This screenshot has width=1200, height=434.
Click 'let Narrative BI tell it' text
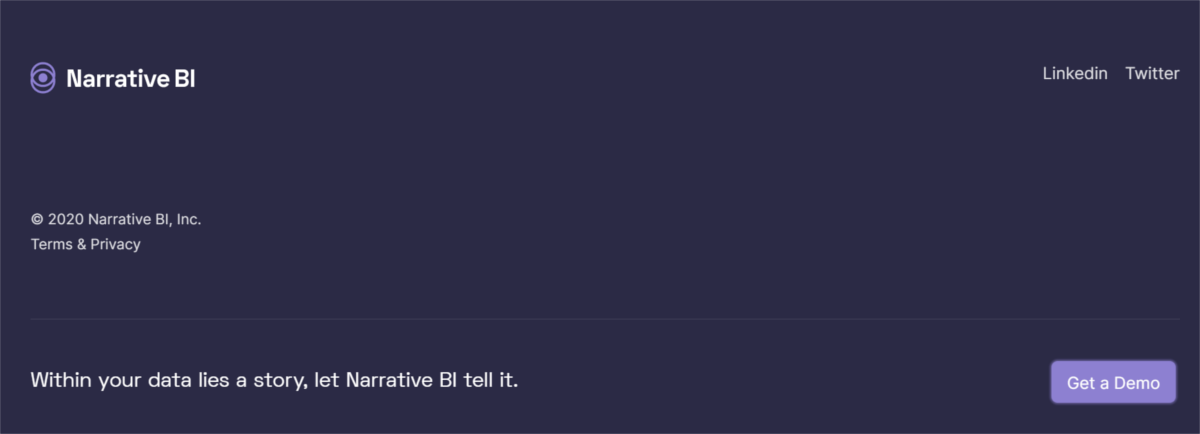[x=416, y=381]
